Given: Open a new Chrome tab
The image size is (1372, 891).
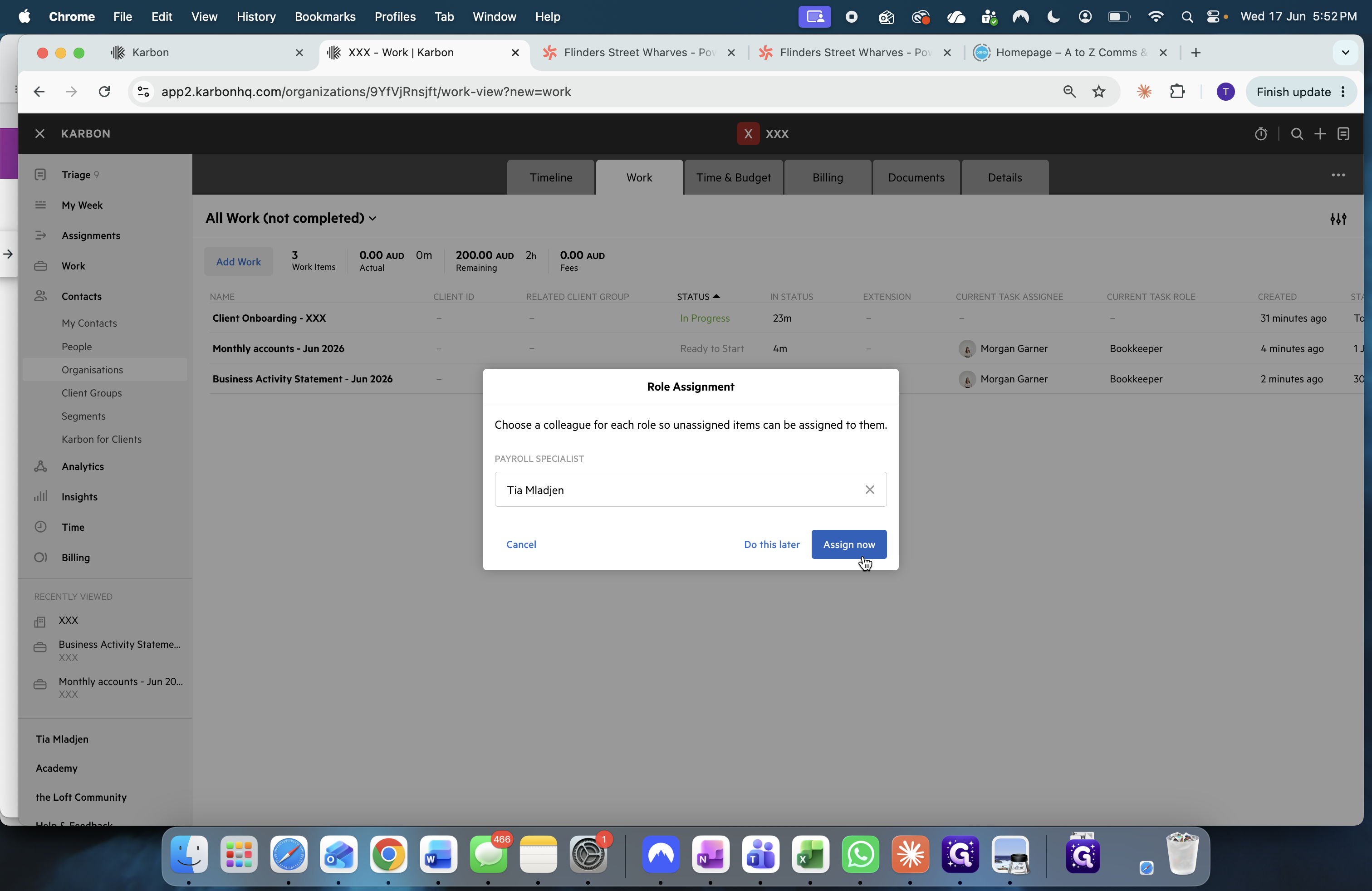Looking at the screenshot, I should [x=1196, y=53].
